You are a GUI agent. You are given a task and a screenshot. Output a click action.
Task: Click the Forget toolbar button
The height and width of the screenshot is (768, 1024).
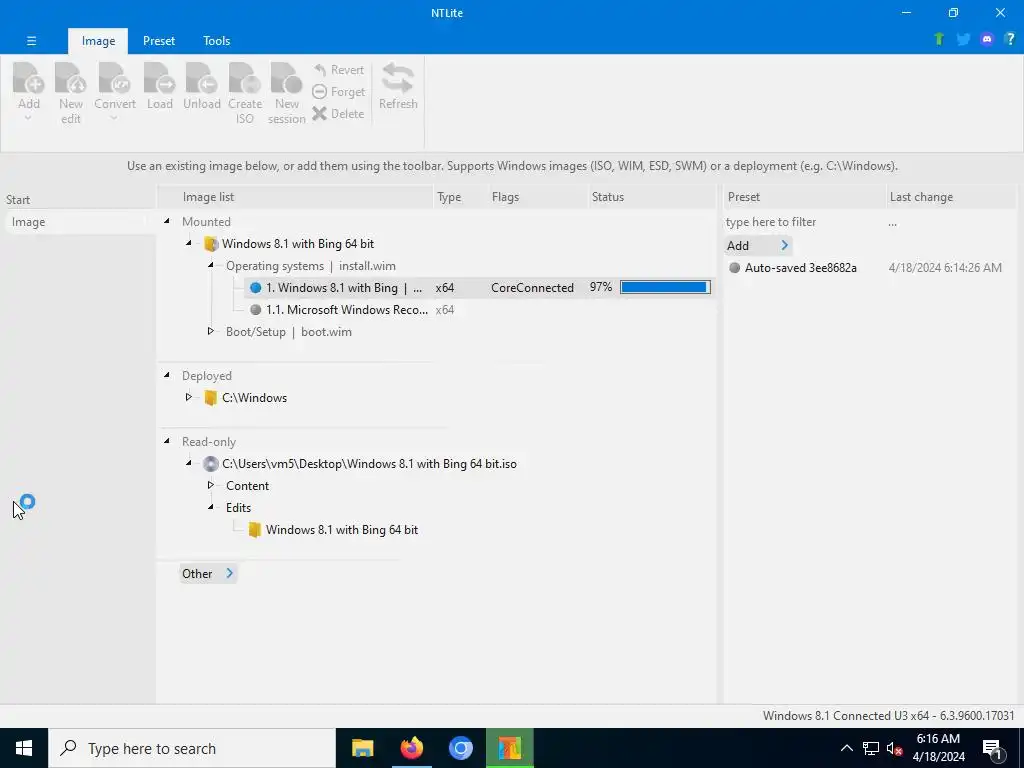[338, 92]
